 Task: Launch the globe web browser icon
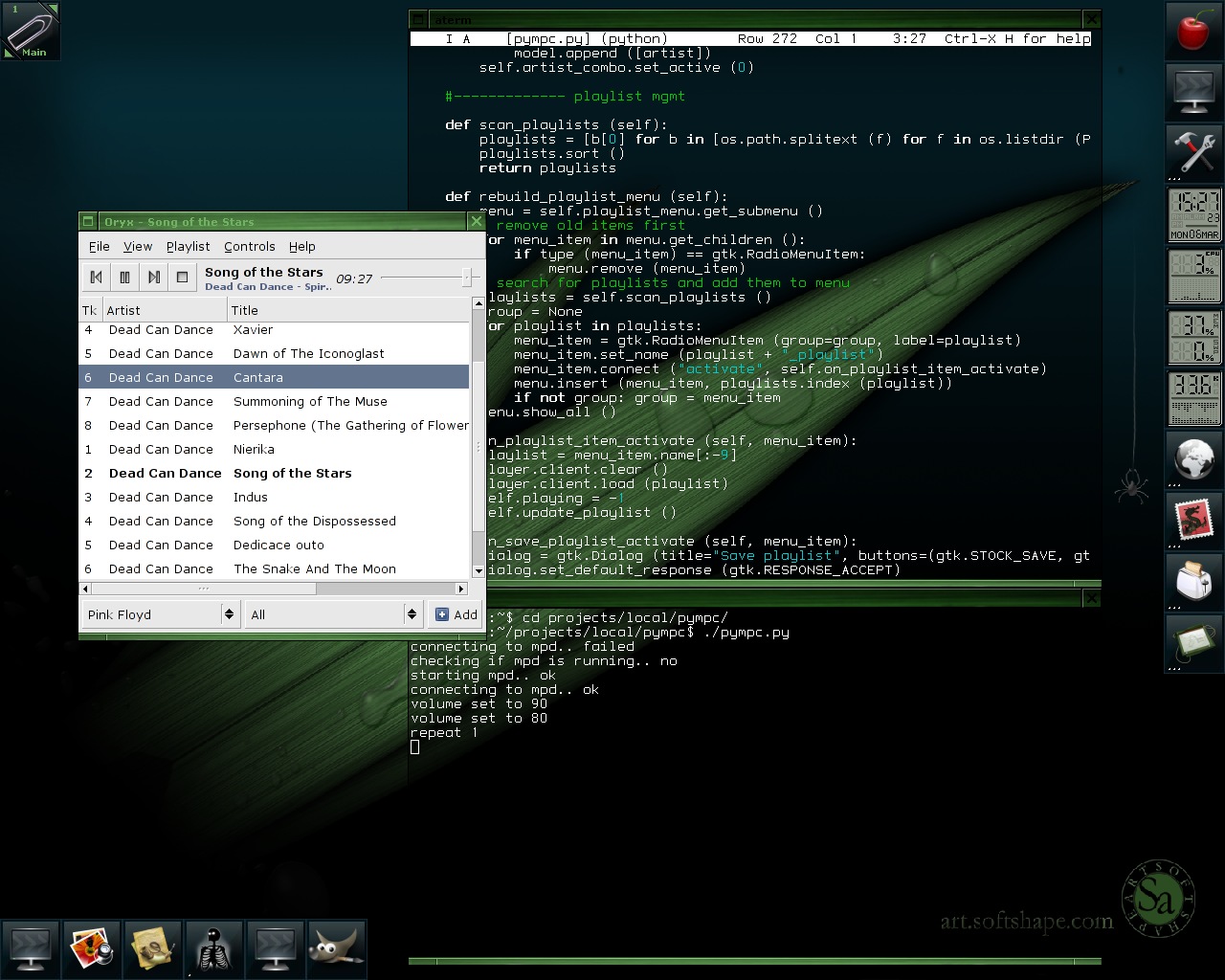pos(1193,459)
